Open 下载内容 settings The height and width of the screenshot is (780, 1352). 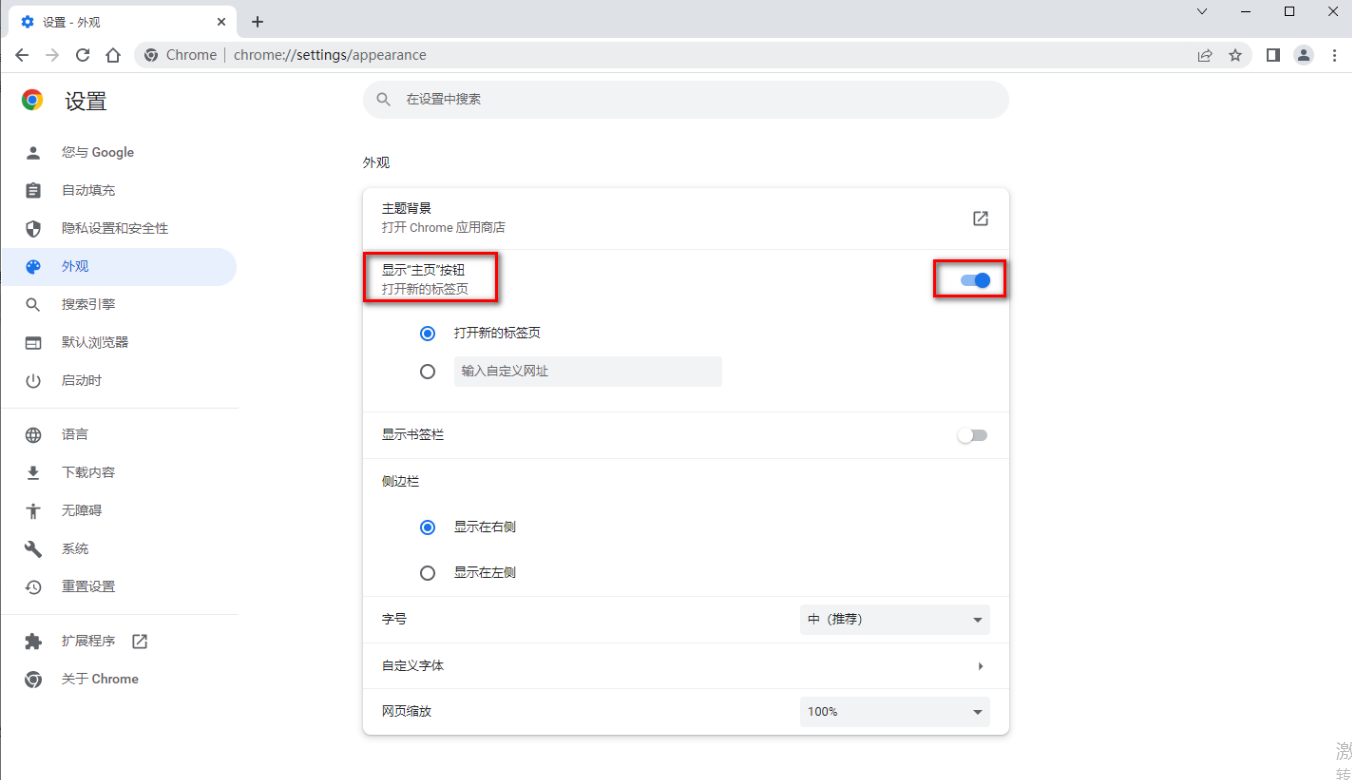tap(88, 472)
